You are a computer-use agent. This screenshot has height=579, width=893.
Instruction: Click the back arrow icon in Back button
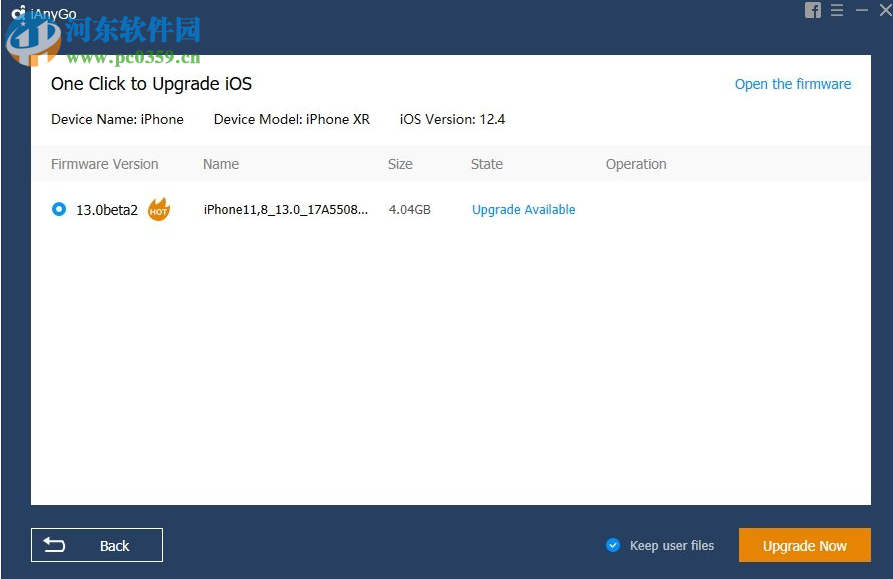click(x=55, y=545)
